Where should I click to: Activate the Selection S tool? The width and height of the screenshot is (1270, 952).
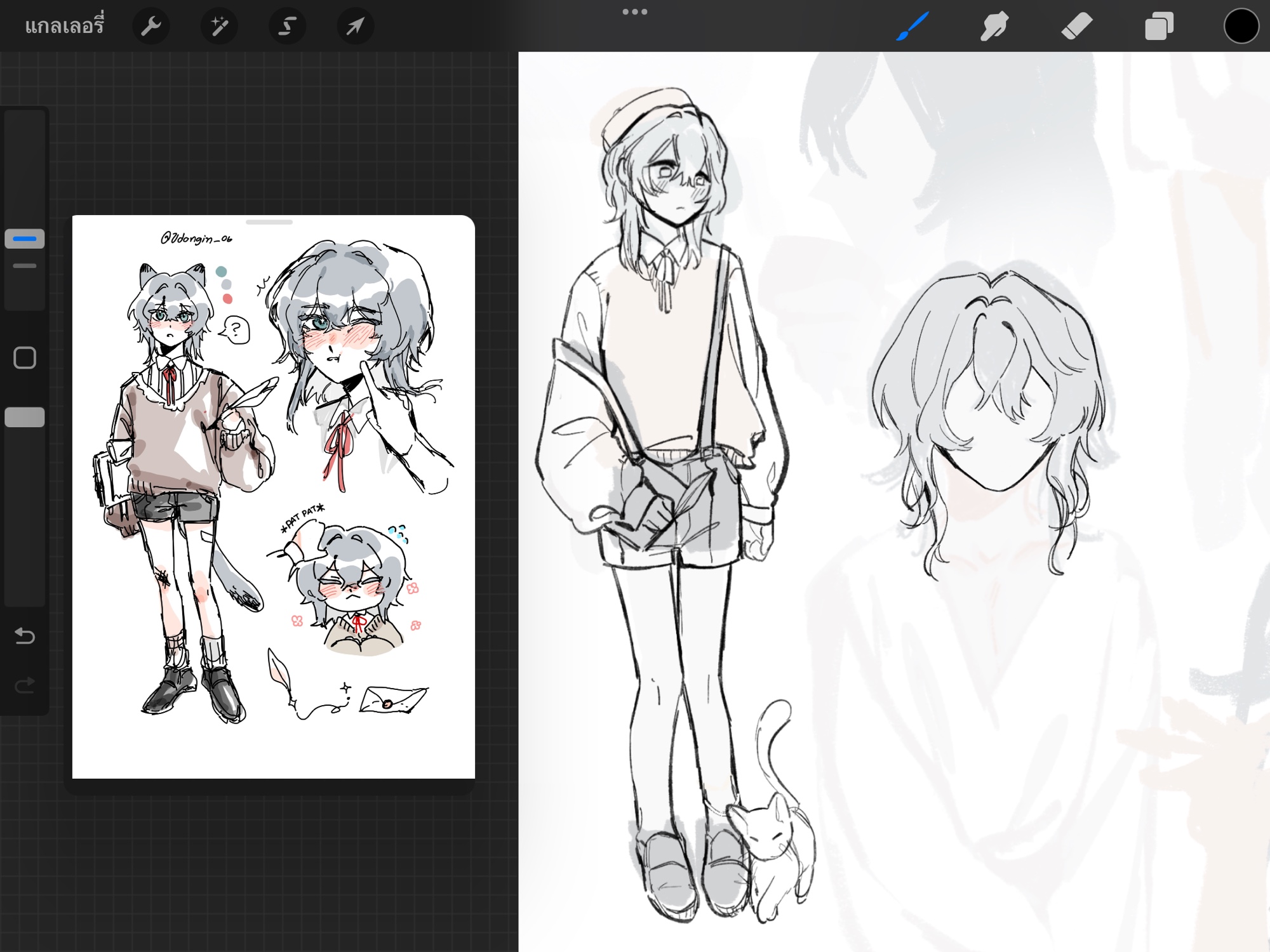point(287,27)
